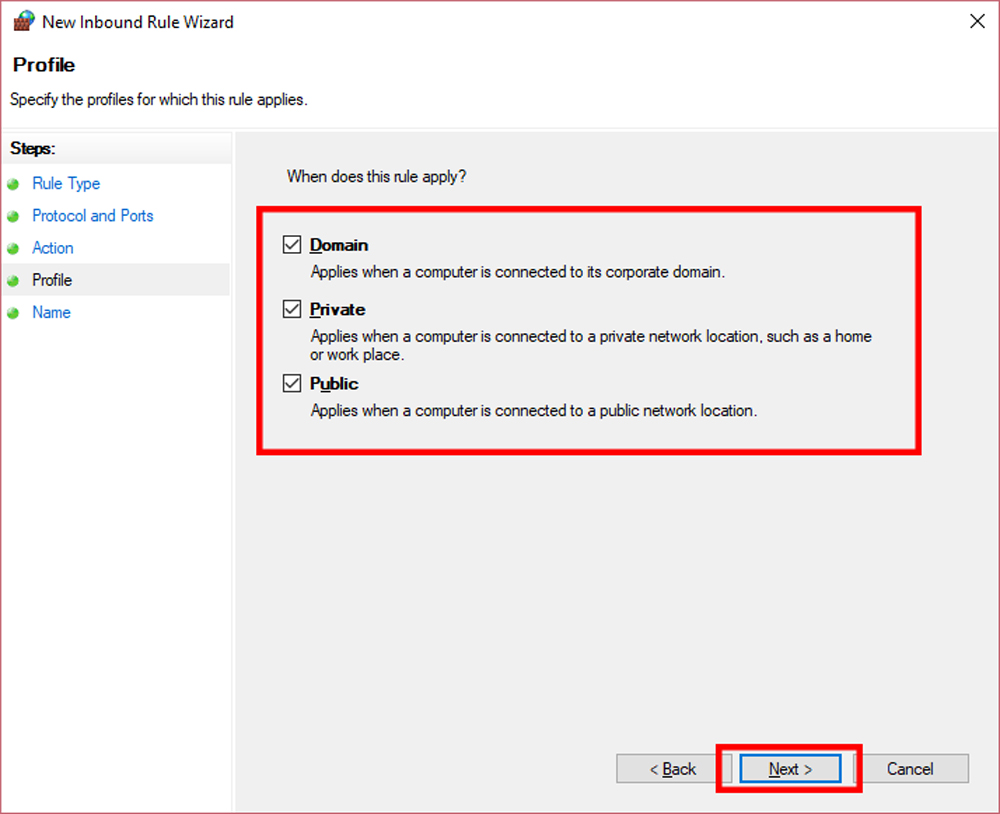Click the 'Specify the profiles' subtitle text
This screenshot has height=814, width=1000.
click(159, 100)
